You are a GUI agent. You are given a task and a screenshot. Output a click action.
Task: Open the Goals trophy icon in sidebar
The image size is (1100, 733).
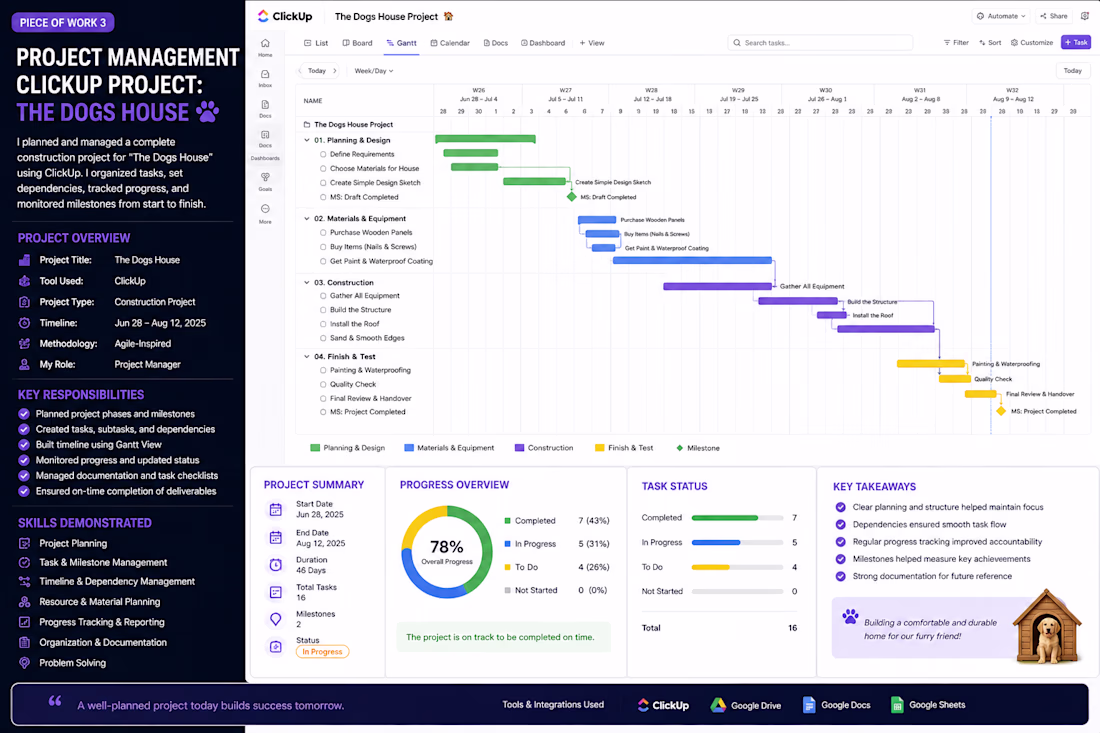click(x=265, y=177)
